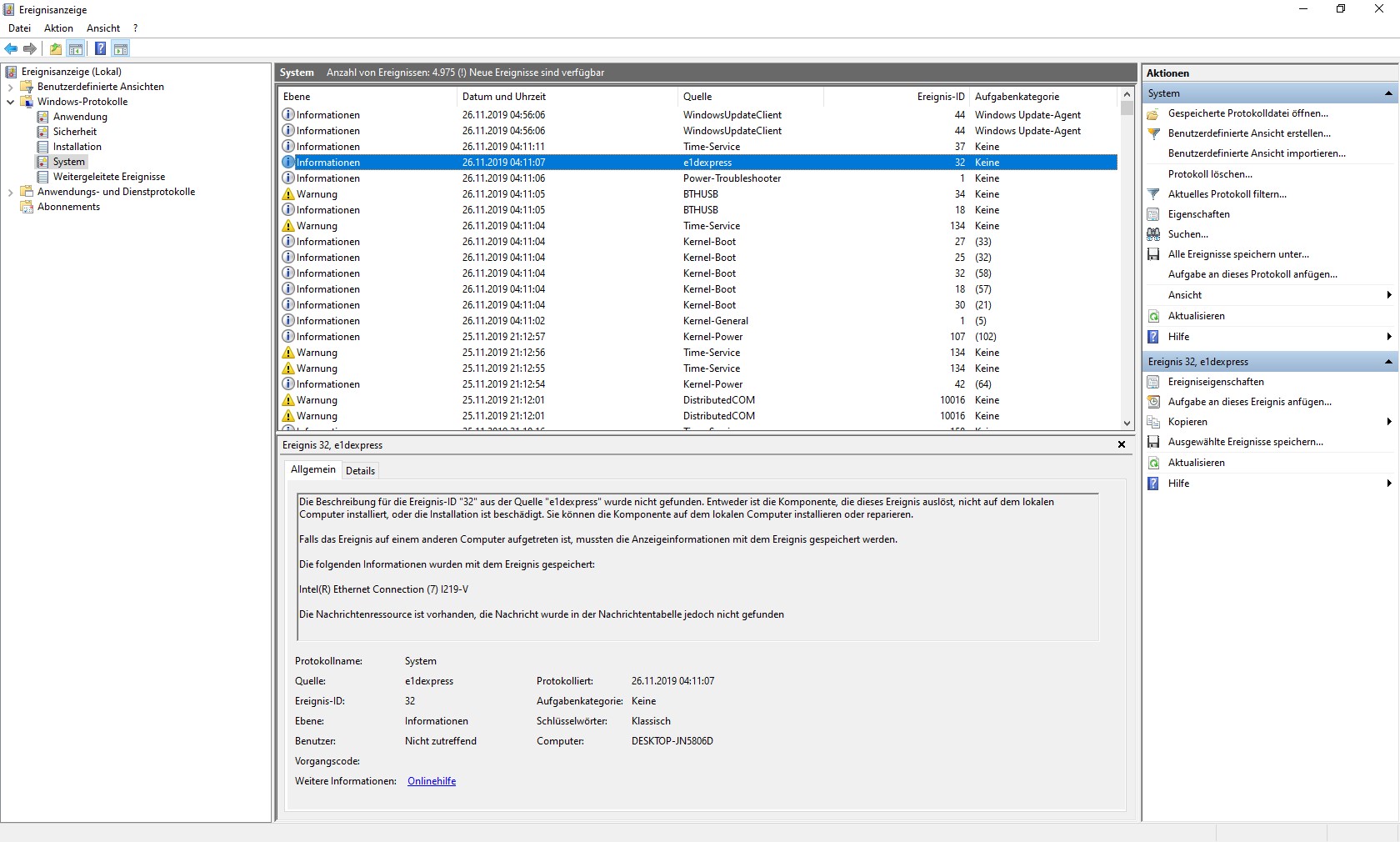Click the Anwendung log icon in the tree
1400x842 pixels.
pos(42,117)
